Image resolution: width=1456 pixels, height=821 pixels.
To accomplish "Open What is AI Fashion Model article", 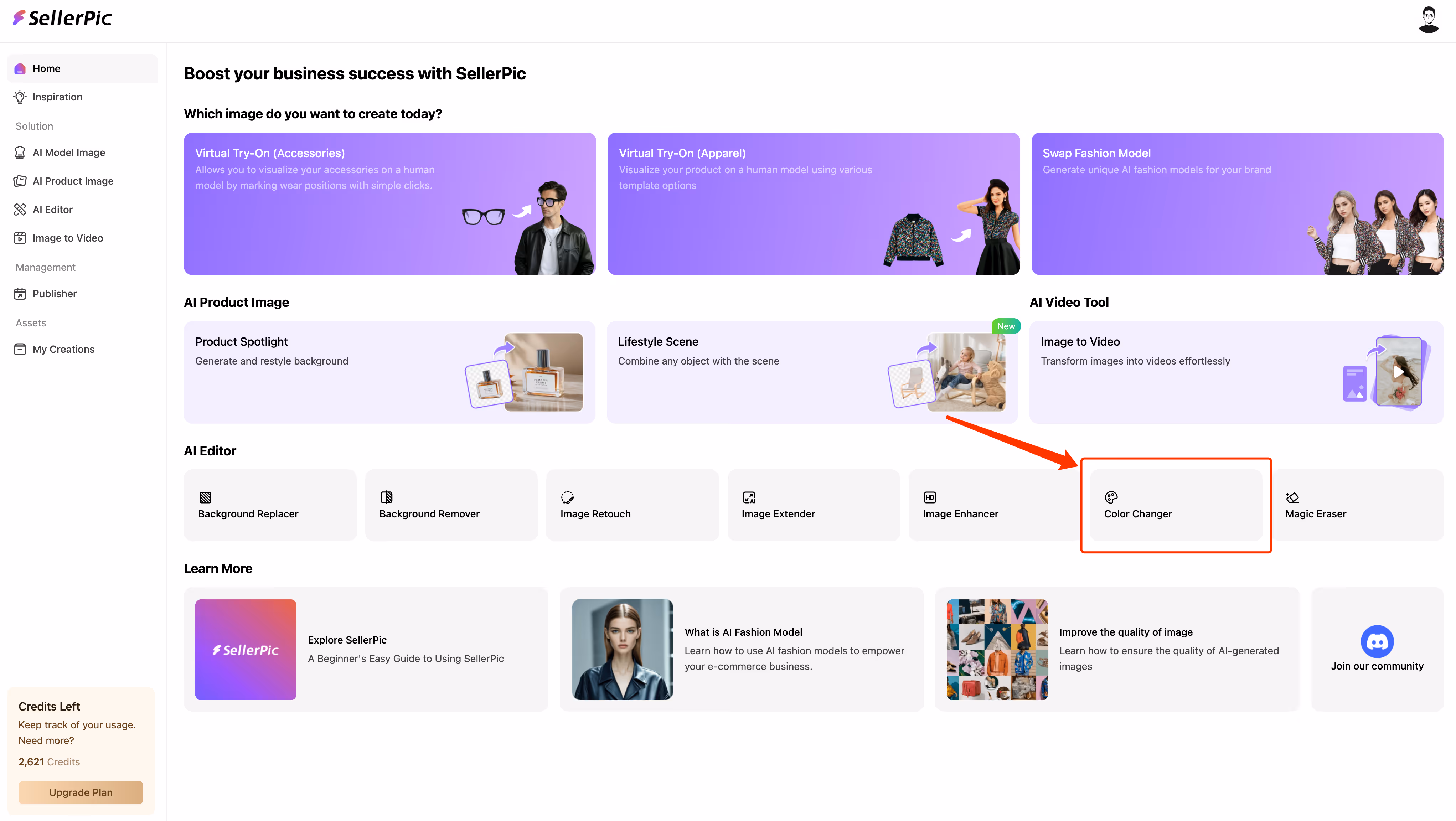I will [743, 632].
